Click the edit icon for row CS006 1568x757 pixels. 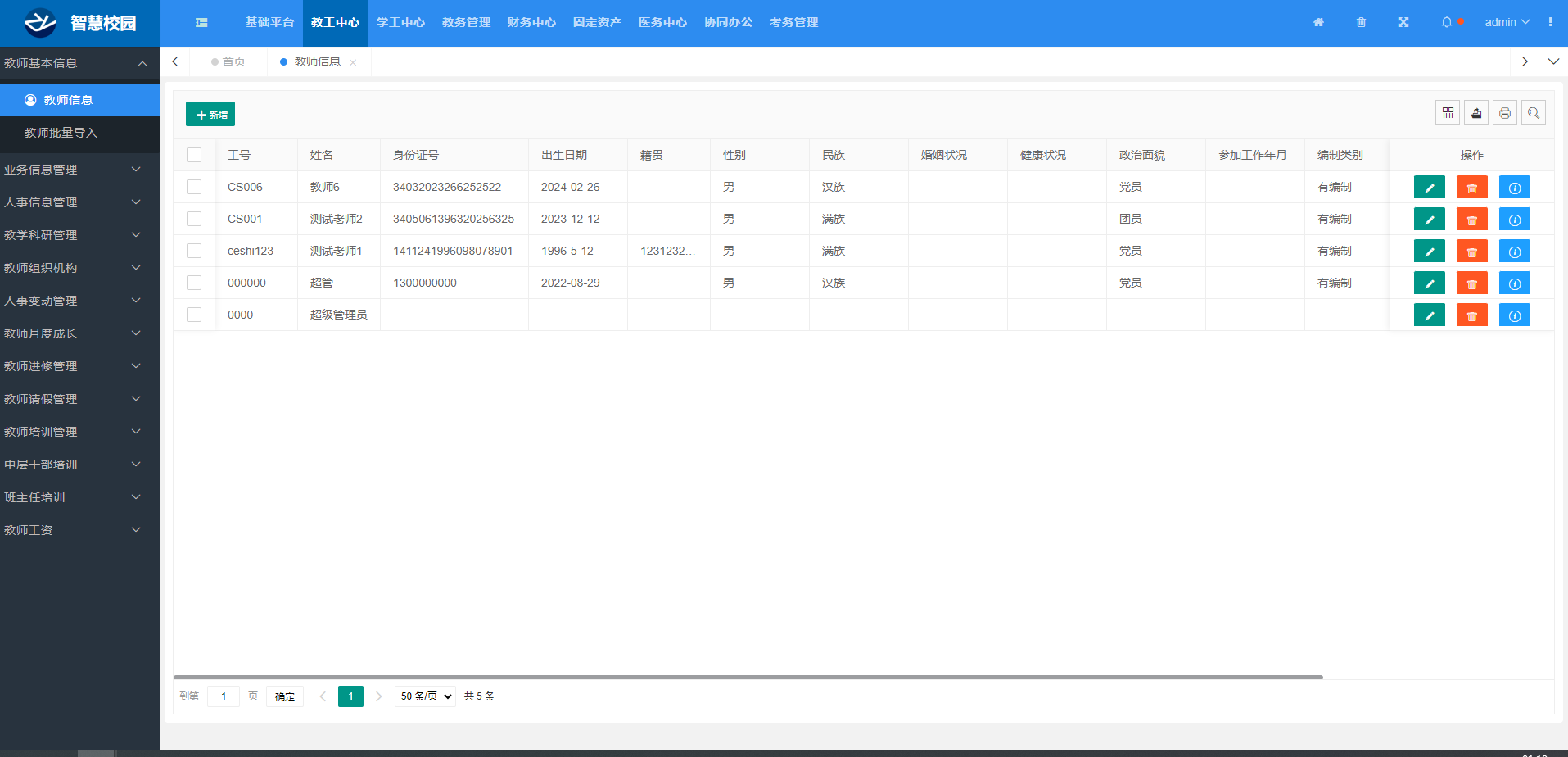1429,188
